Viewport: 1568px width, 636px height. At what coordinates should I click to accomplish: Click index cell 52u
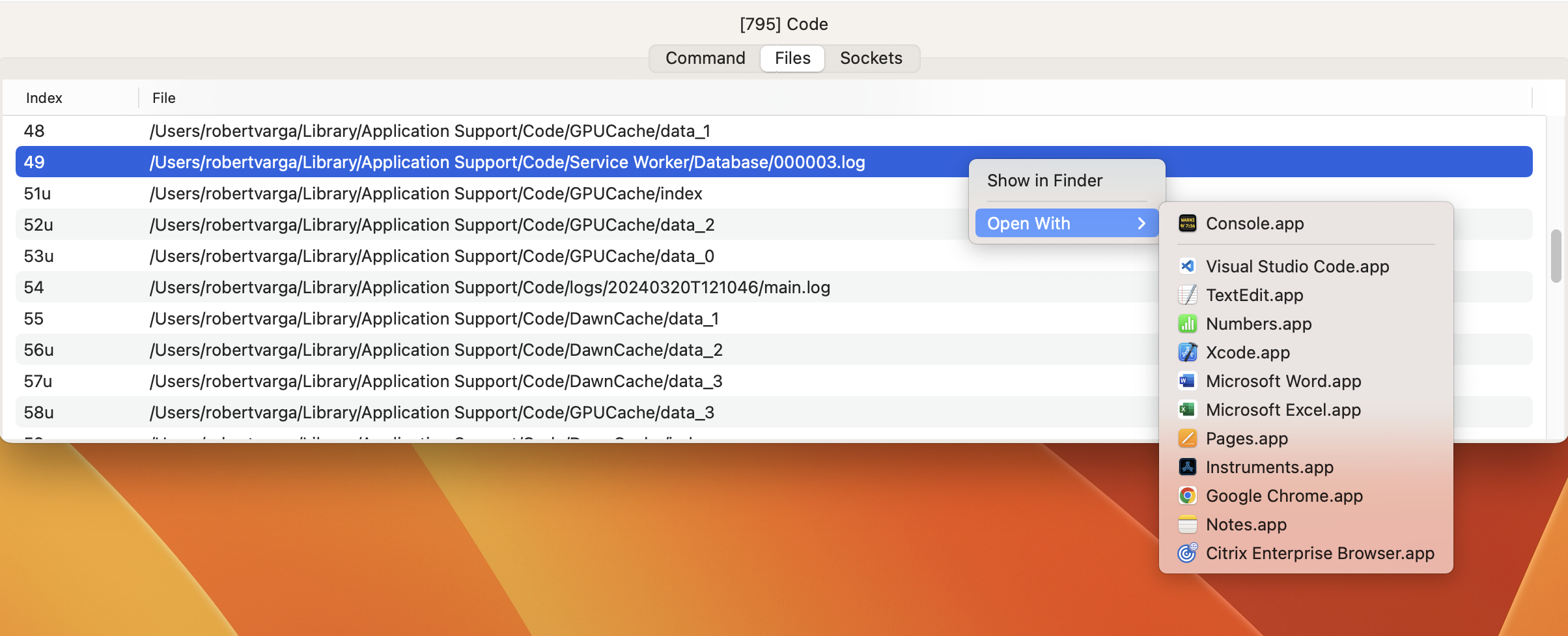(38, 225)
